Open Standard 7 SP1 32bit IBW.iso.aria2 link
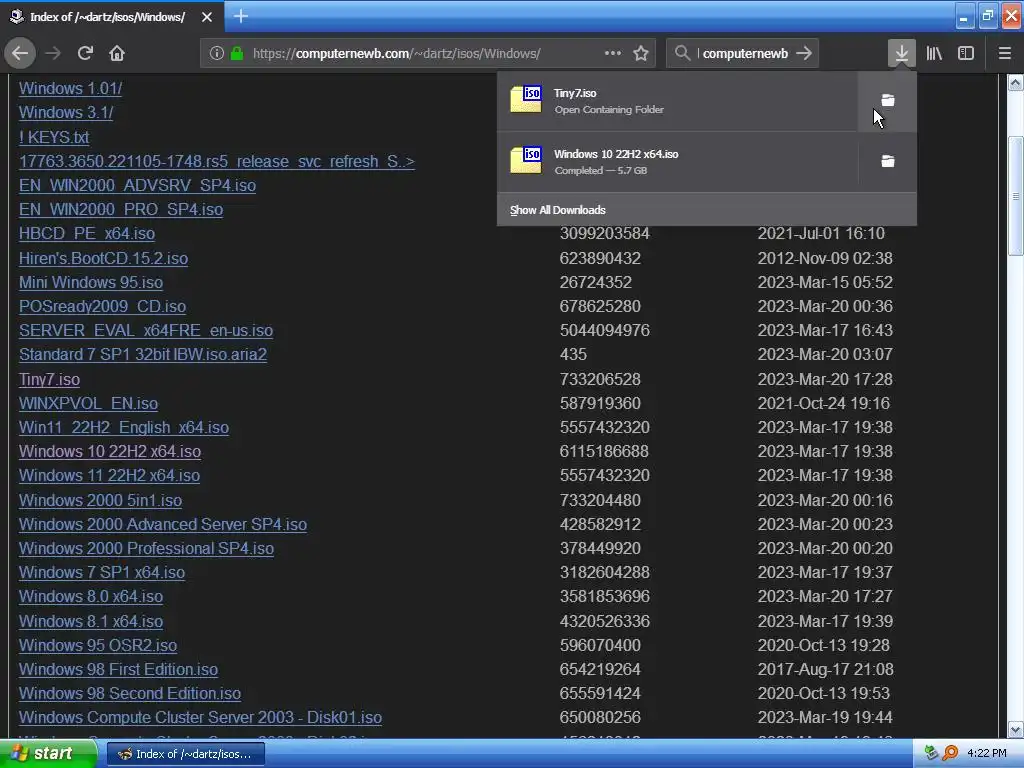 pyautogui.click(x=143, y=355)
